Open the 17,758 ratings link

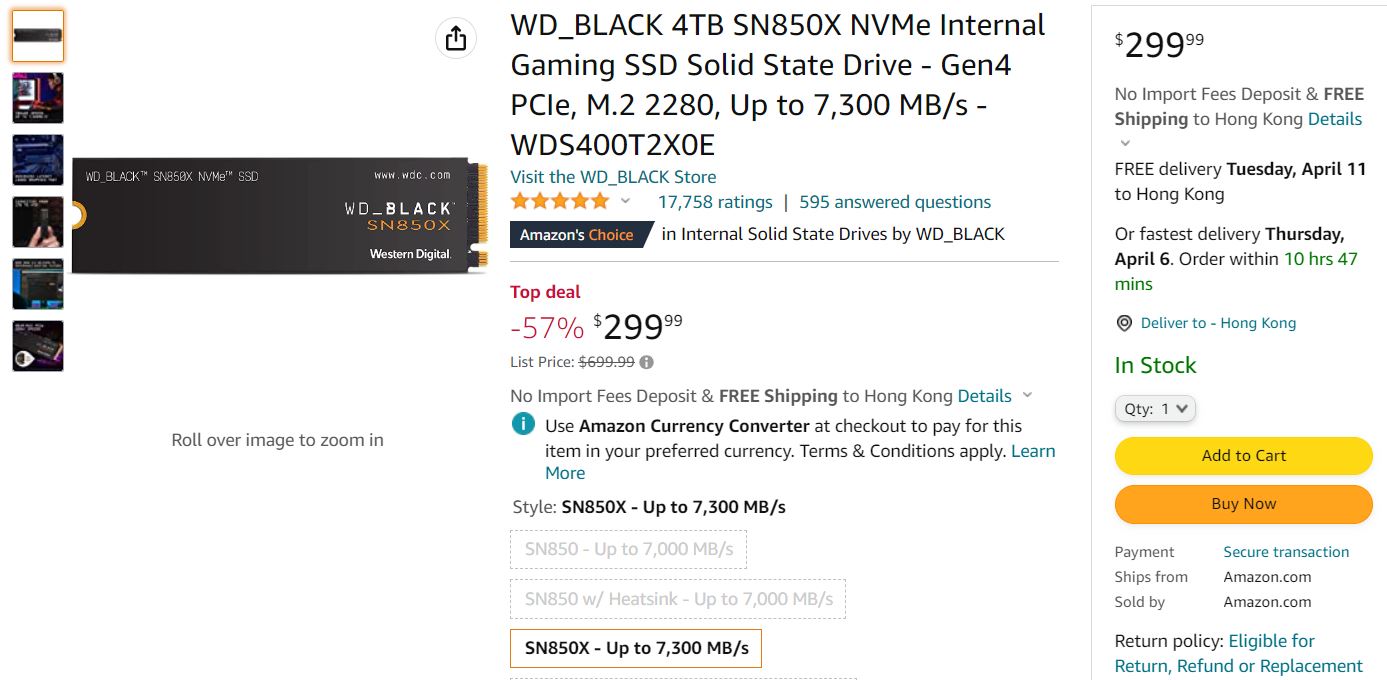(716, 201)
